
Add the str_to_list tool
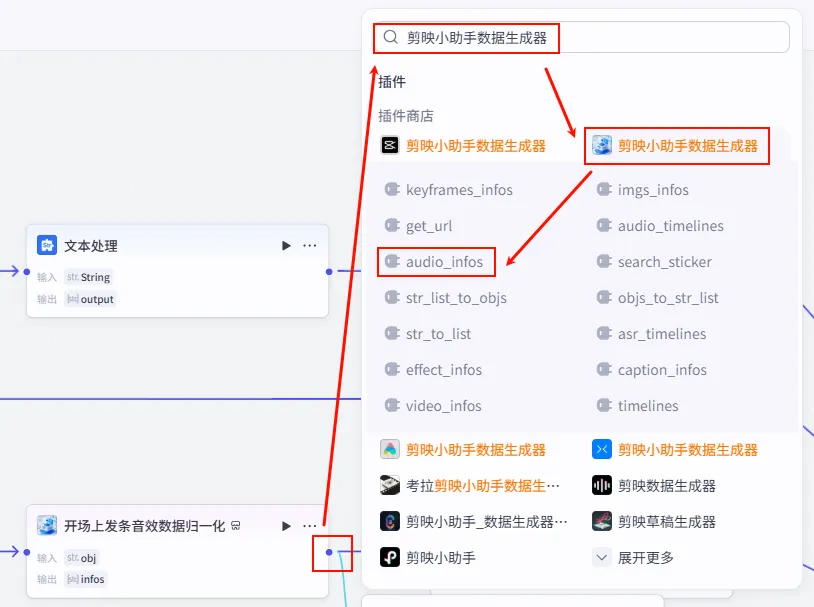pos(428,334)
